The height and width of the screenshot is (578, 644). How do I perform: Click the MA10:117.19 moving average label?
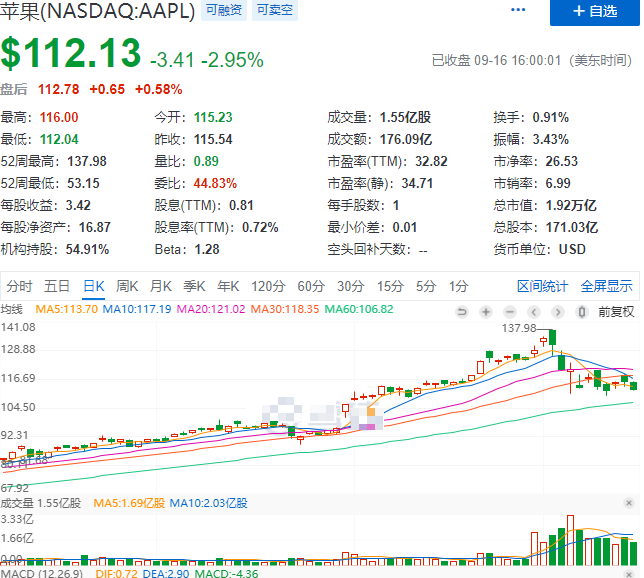(x=137, y=309)
